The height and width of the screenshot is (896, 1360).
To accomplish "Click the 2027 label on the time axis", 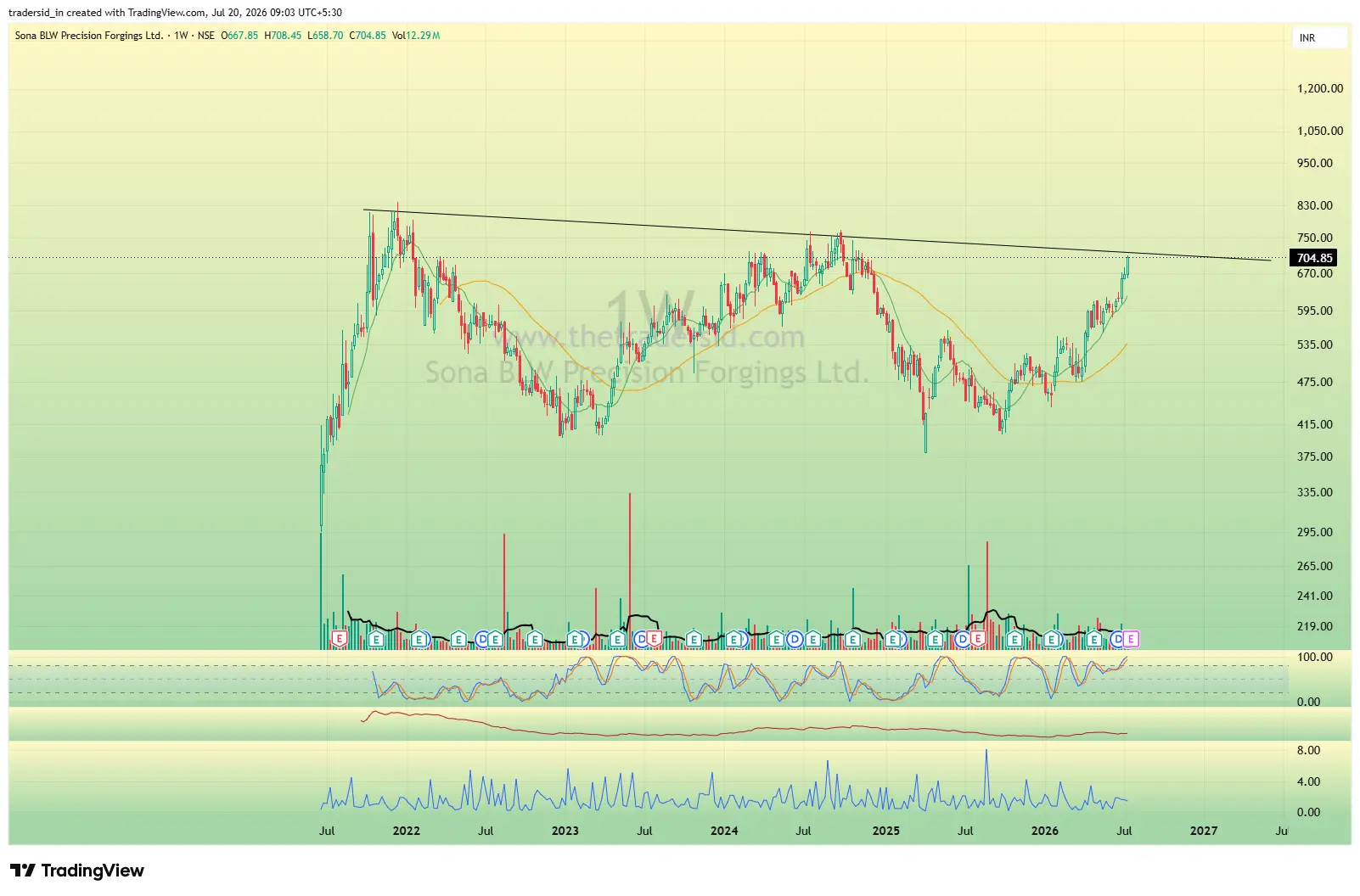I will pos(1204,831).
